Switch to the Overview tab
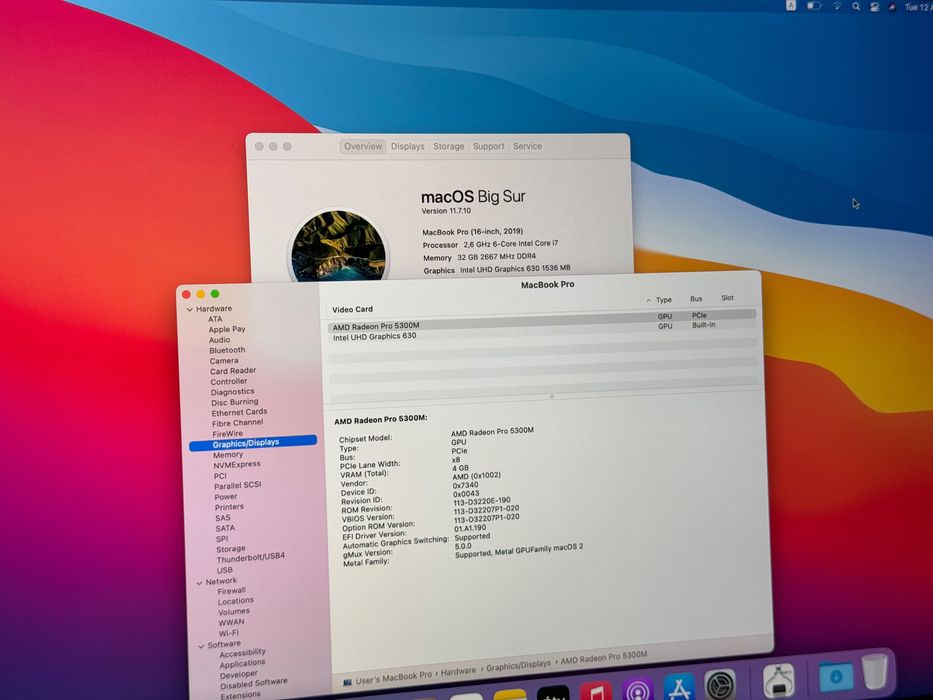 click(x=363, y=146)
